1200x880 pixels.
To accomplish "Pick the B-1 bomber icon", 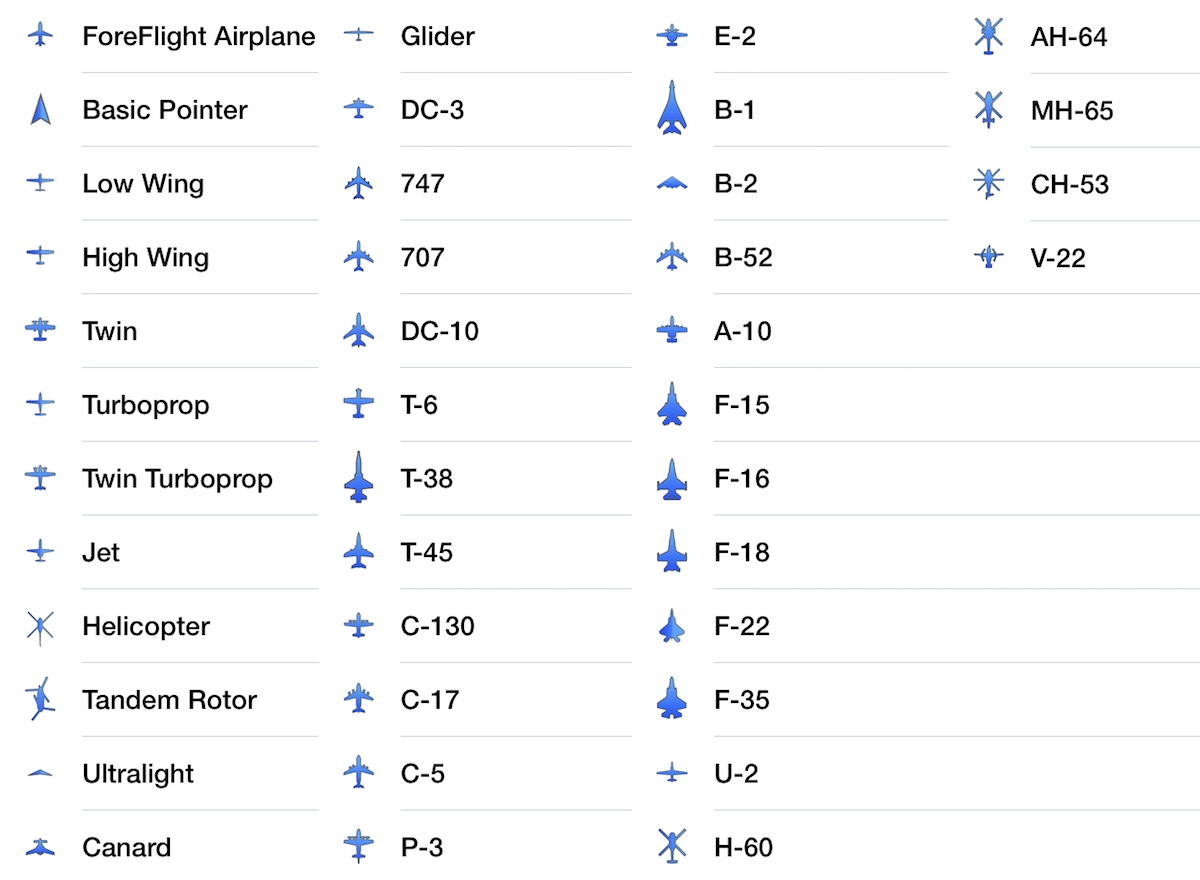I will [x=672, y=108].
